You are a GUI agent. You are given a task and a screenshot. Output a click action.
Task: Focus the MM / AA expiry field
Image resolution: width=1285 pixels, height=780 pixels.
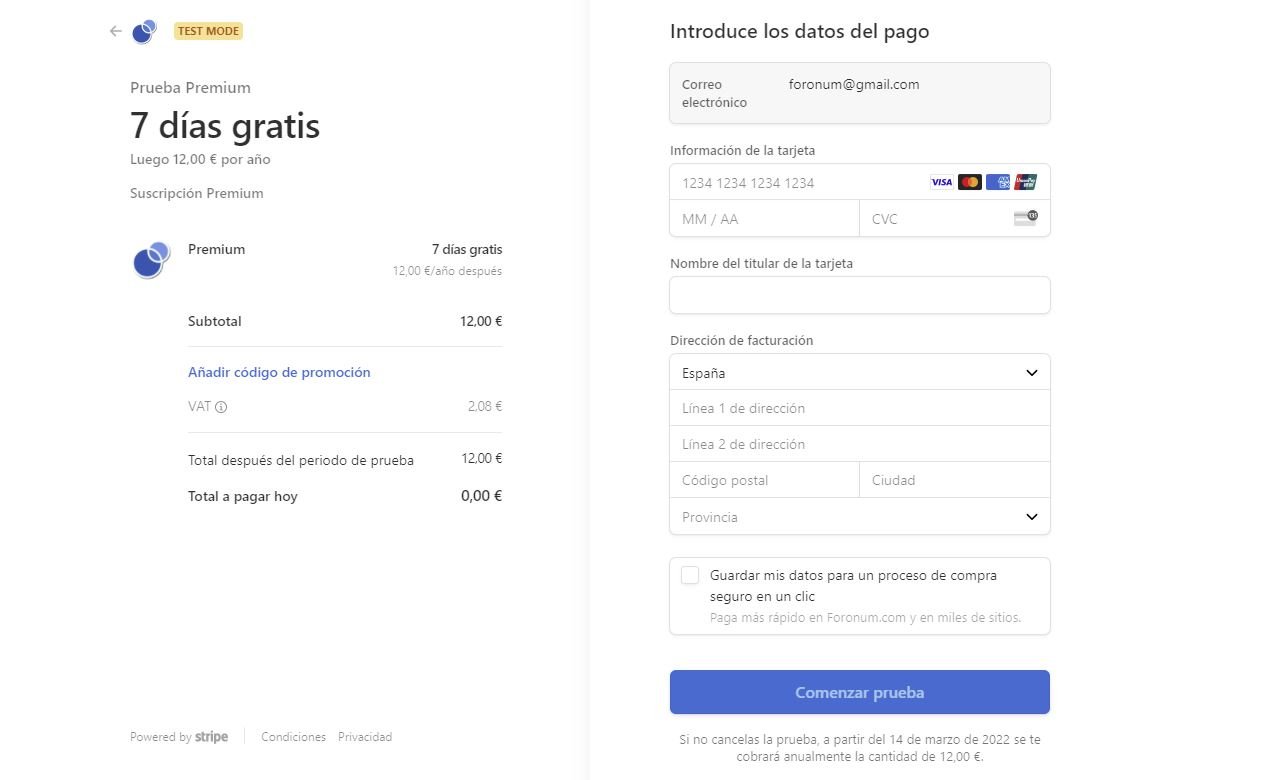coord(765,218)
